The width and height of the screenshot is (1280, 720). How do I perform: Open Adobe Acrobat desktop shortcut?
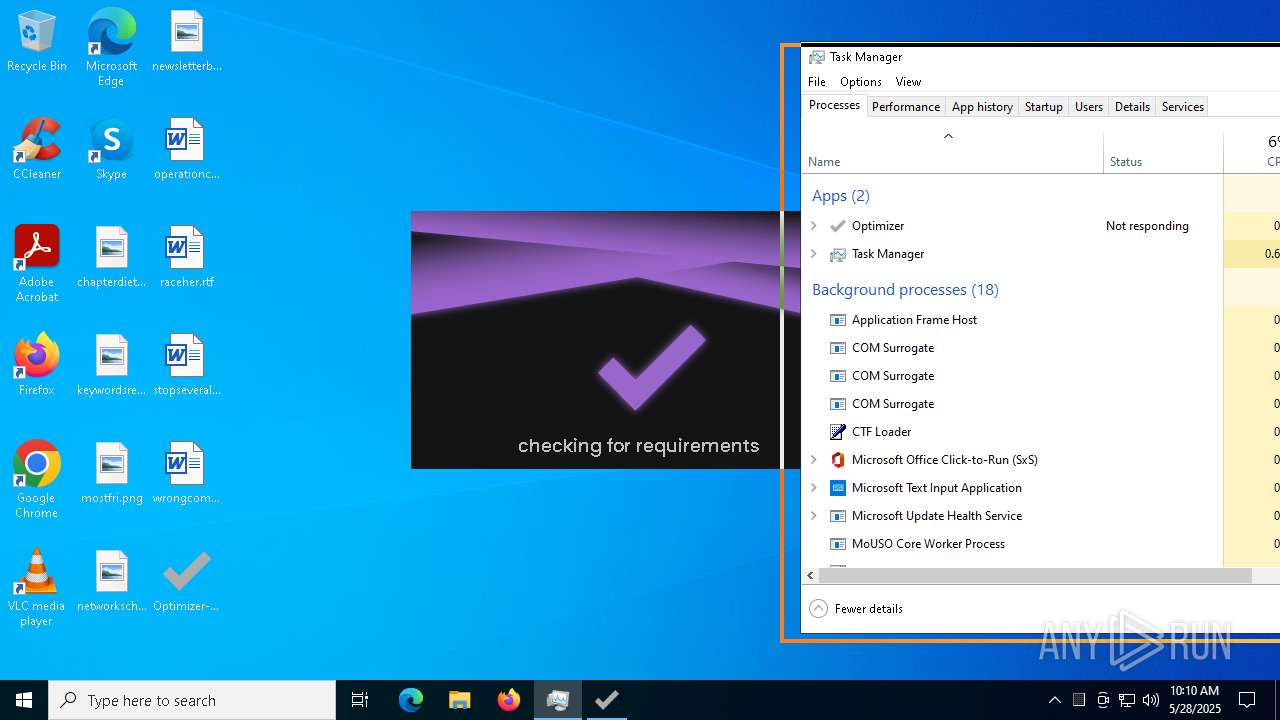pos(37,265)
